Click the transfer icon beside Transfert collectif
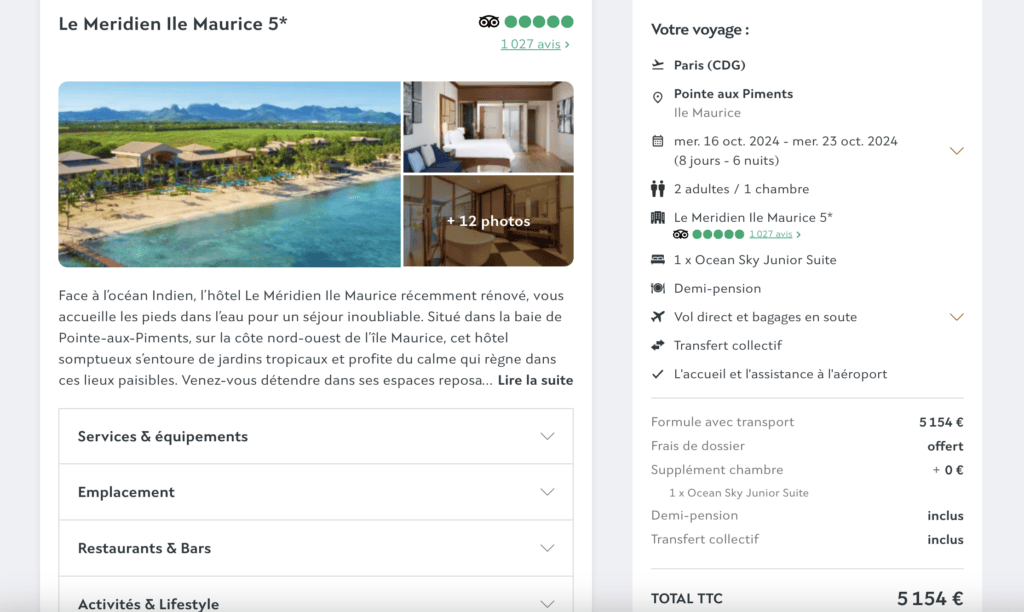The width and height of the screenshot is (1024, 612). pos(656,345)
